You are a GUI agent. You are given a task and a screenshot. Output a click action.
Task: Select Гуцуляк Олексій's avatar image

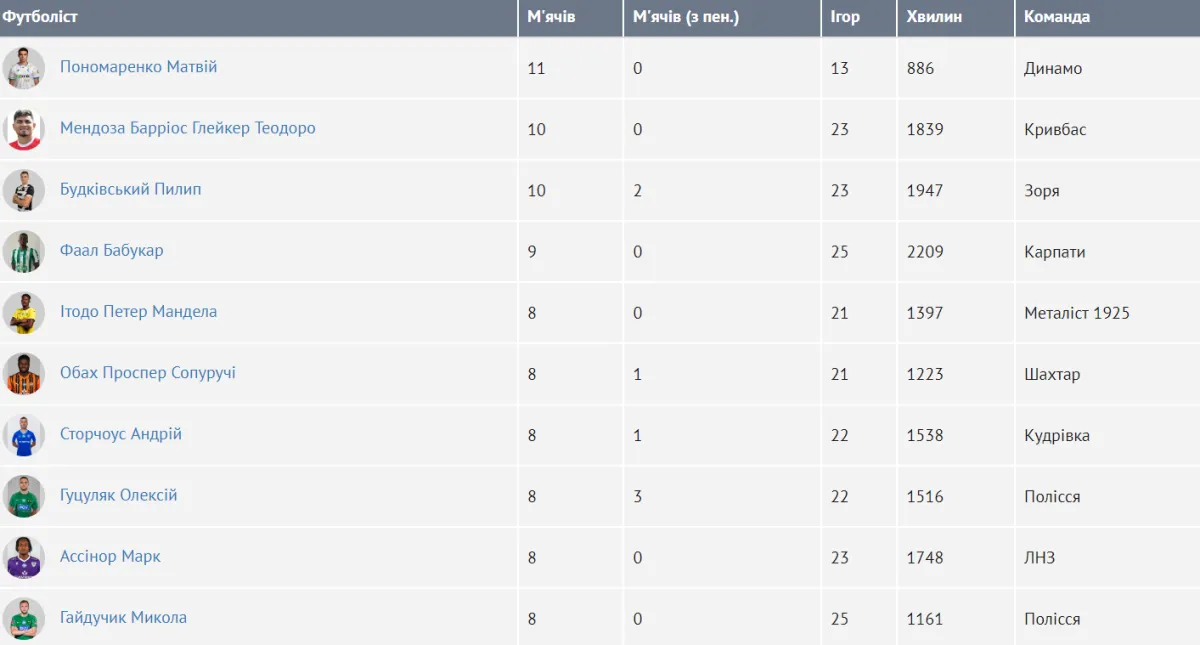pos(23,496)
